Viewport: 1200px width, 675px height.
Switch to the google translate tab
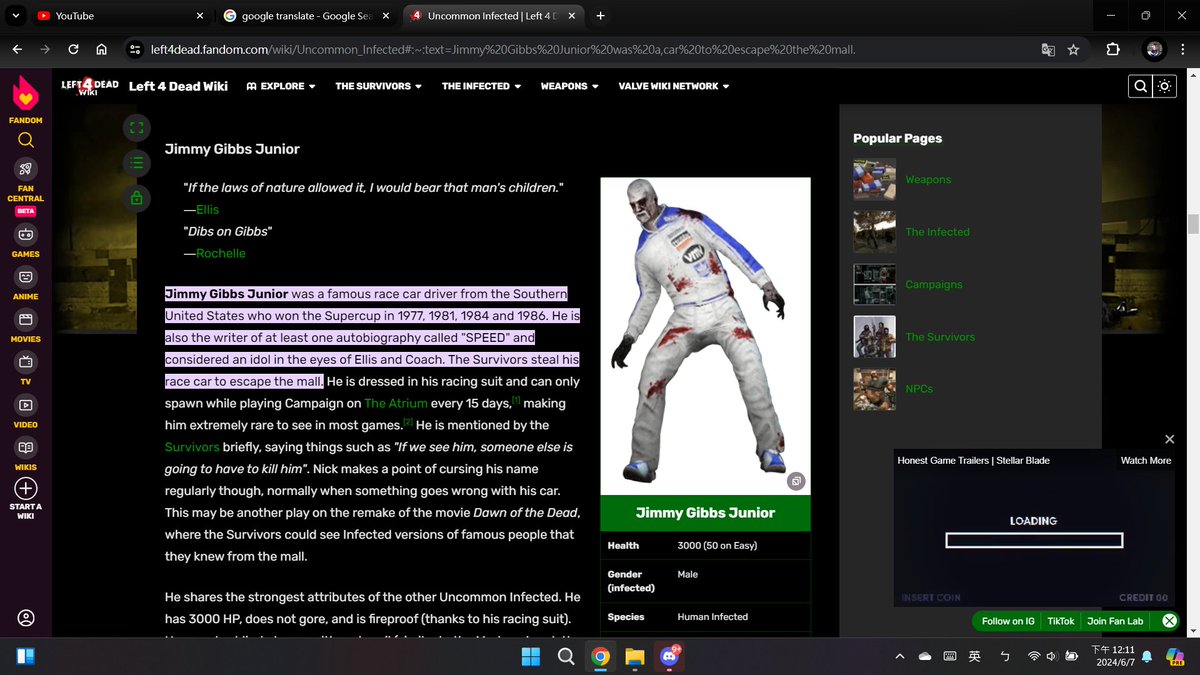click(306, 16)
